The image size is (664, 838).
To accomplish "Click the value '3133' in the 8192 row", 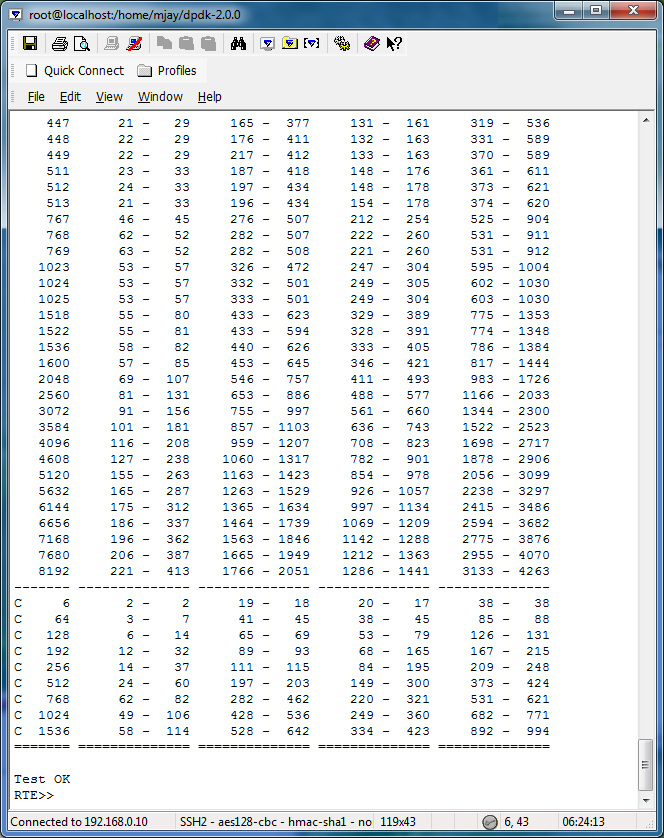I will click(x=478, y=571).
